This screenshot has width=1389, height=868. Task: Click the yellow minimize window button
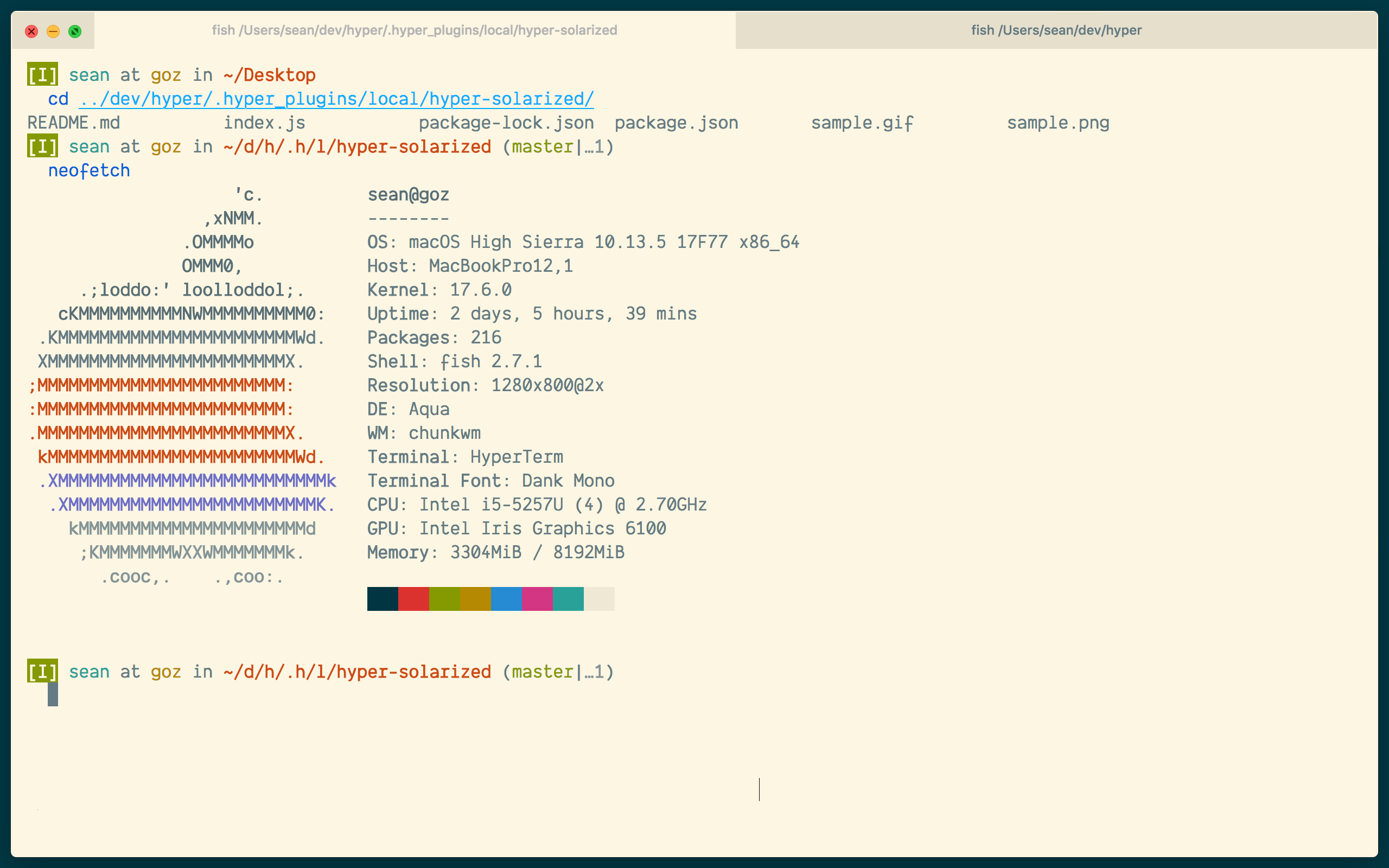click(53, 31)
